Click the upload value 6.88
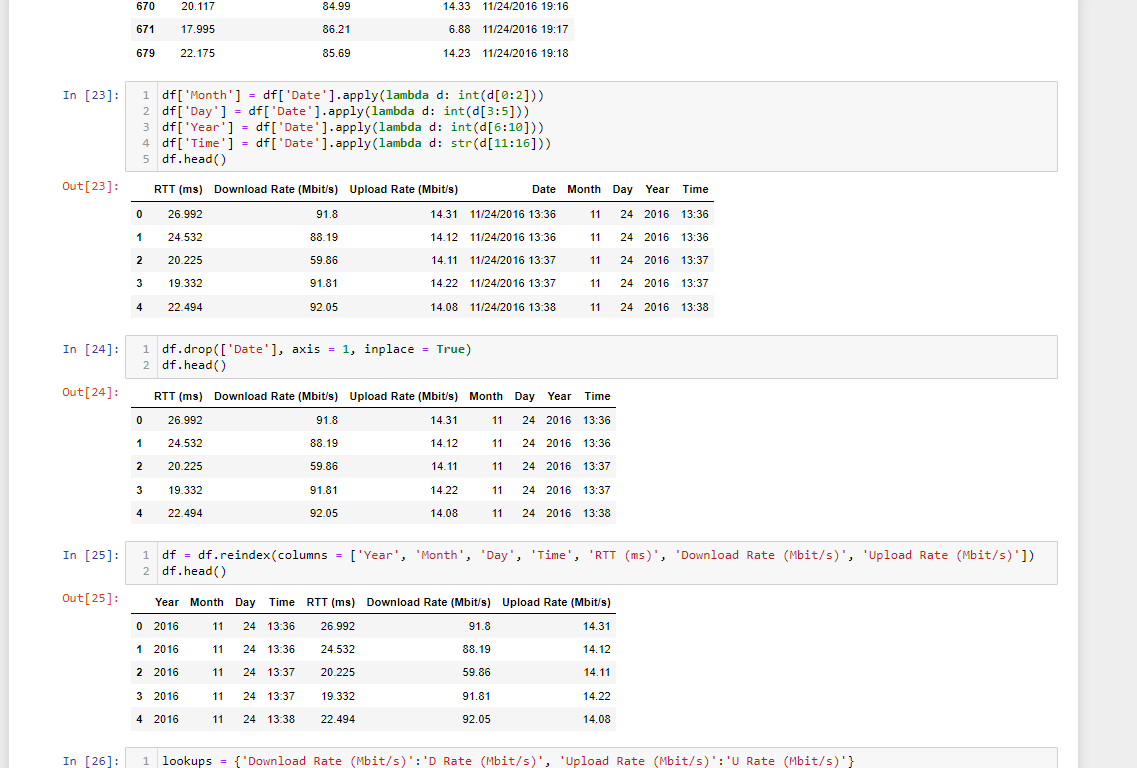Viewport: 1137px width, 768px height. pyautogui.click(x=460, y=29)
